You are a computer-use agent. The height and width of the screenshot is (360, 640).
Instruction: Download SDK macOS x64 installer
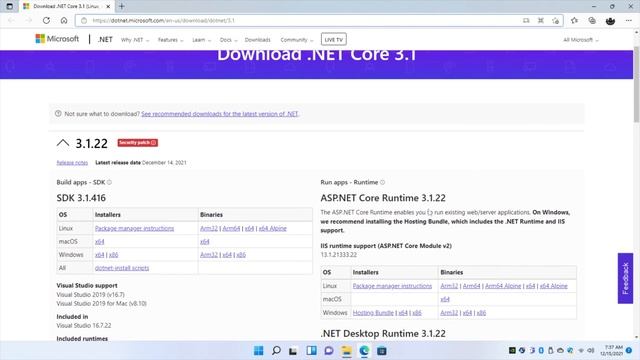[100, 242]
